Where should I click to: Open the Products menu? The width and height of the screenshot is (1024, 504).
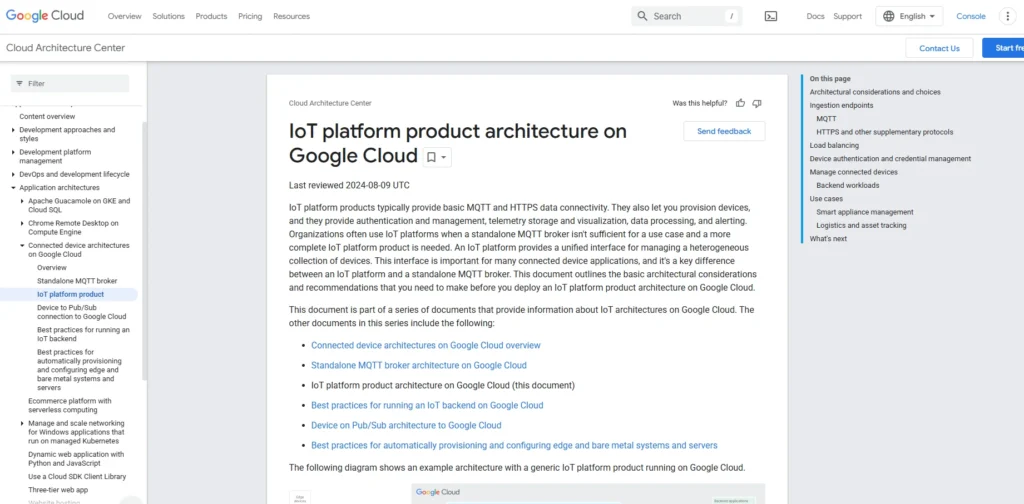pyautogui.click(x=212, y=16)
